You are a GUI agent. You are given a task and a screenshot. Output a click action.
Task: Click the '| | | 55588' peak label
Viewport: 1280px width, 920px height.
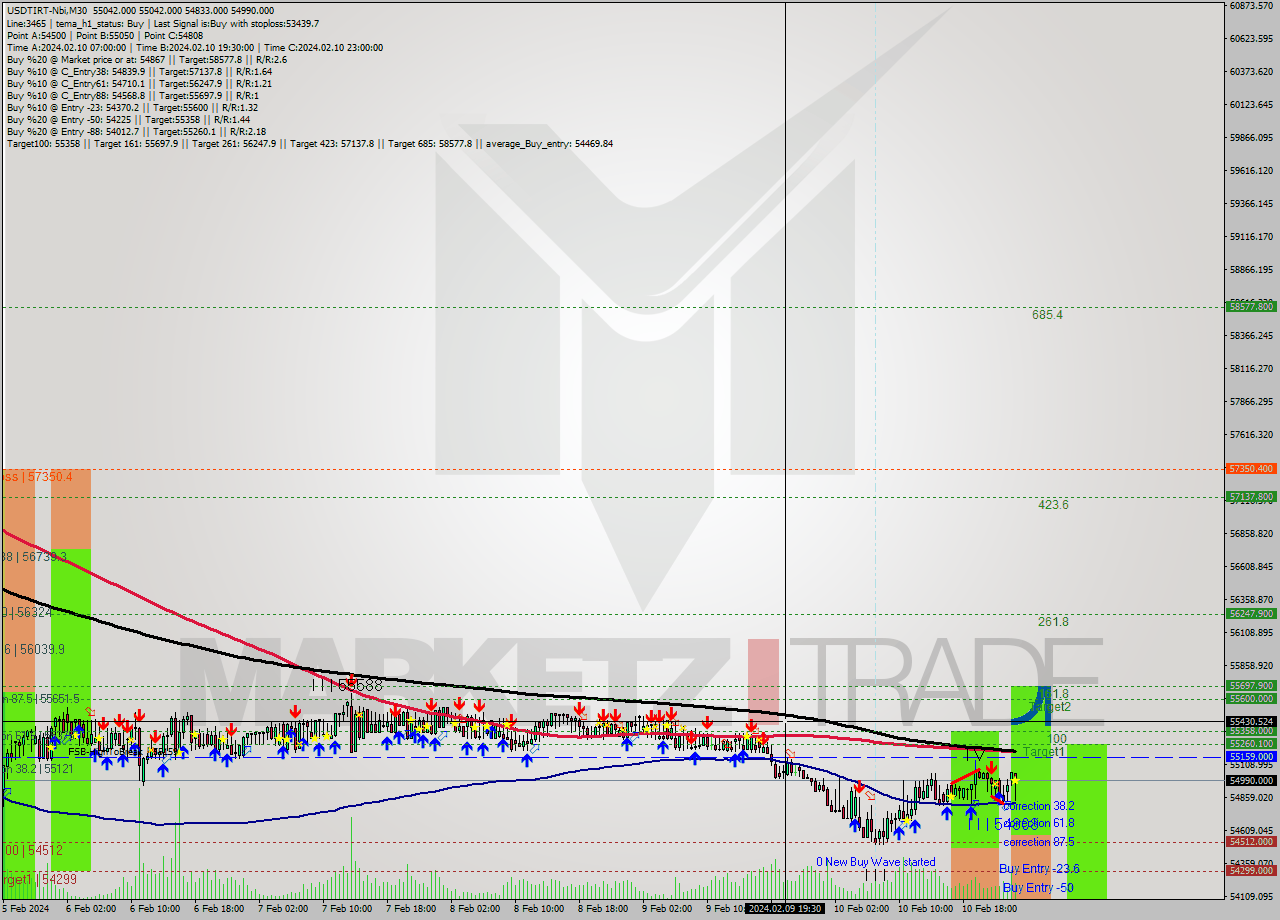[x=347, y=686]
